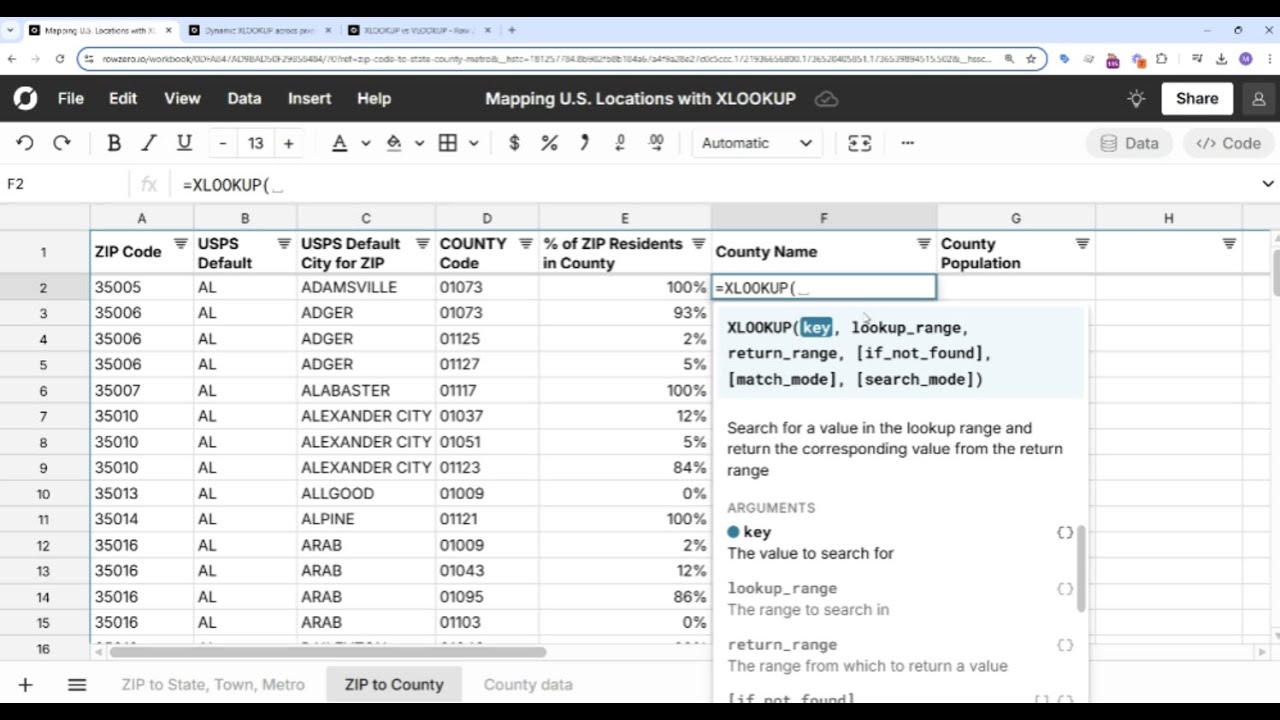The image size is (1280, 720).
Task: Expand the formula bar chevron
Action: click(1268, 184)
